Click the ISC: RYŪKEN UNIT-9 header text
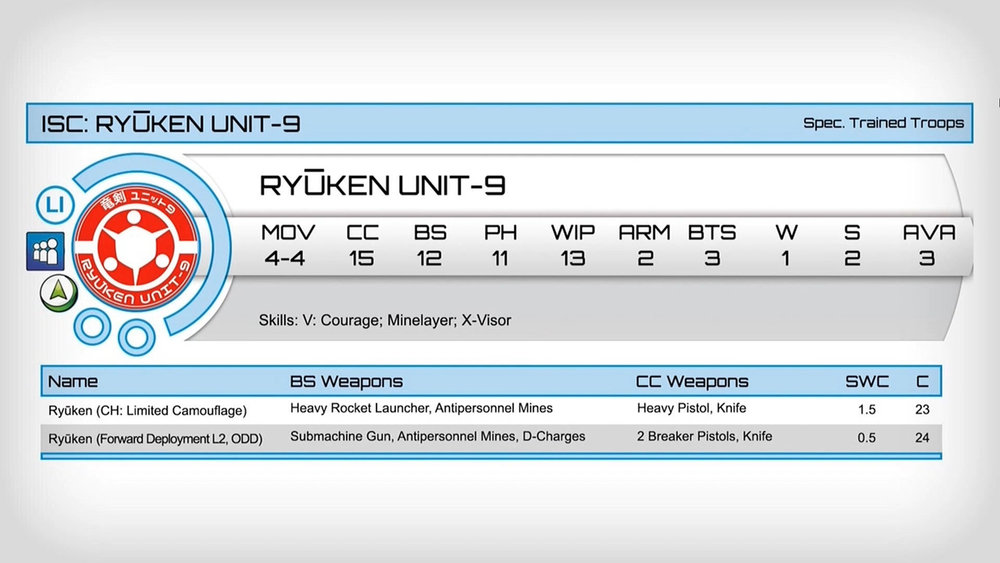 coord(171,124)
